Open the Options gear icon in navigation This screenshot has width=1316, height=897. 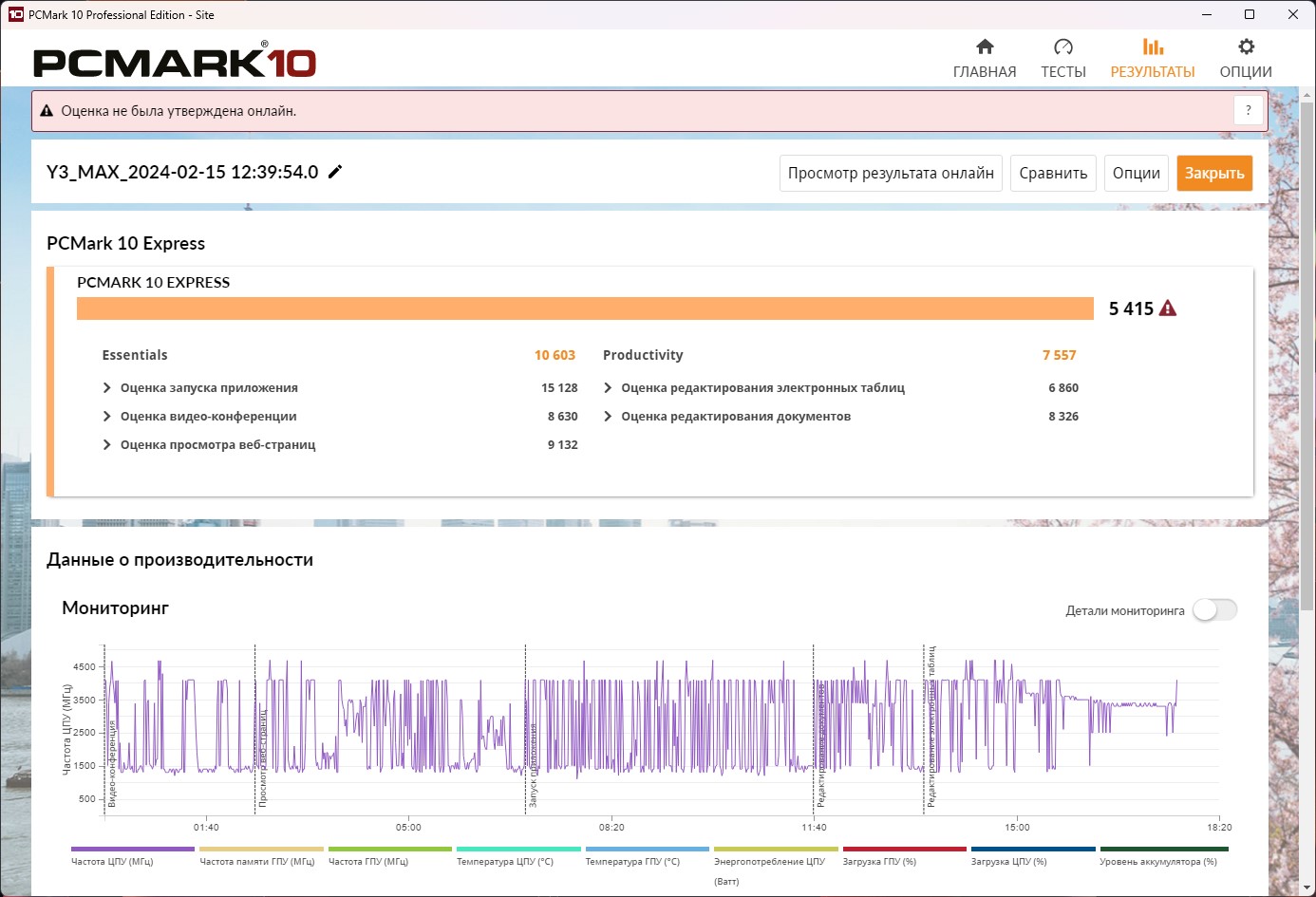[1246, 47]
